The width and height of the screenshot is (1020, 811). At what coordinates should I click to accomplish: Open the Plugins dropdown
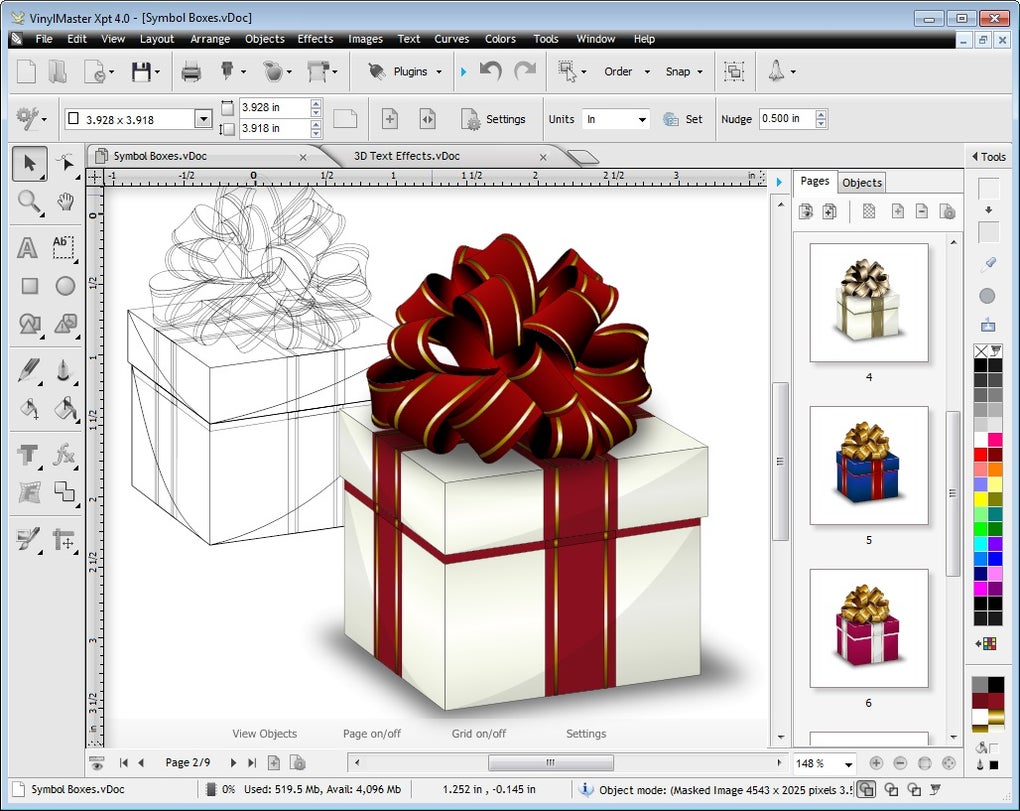pos(438,72)
